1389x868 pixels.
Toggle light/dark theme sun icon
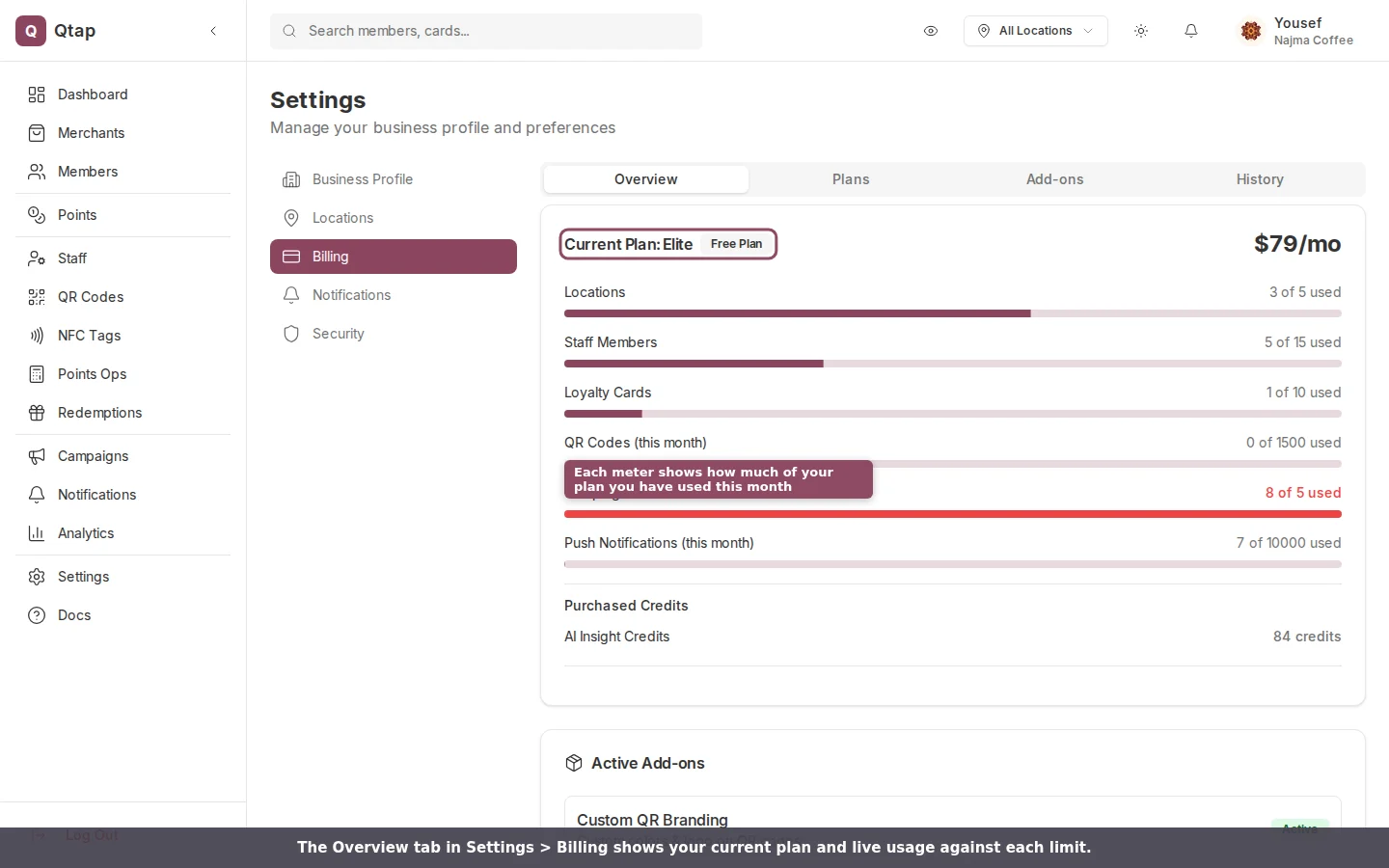1141,31
